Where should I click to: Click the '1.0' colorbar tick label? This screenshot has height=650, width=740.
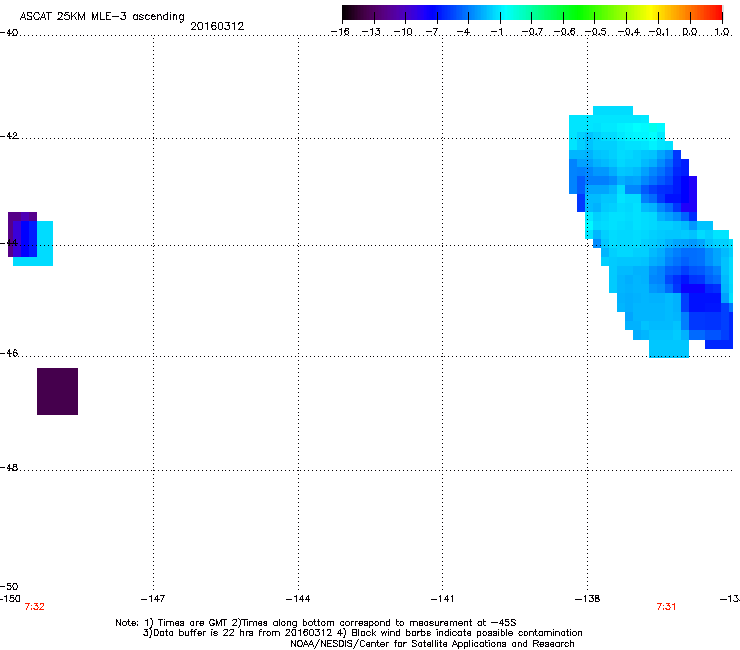722,32
